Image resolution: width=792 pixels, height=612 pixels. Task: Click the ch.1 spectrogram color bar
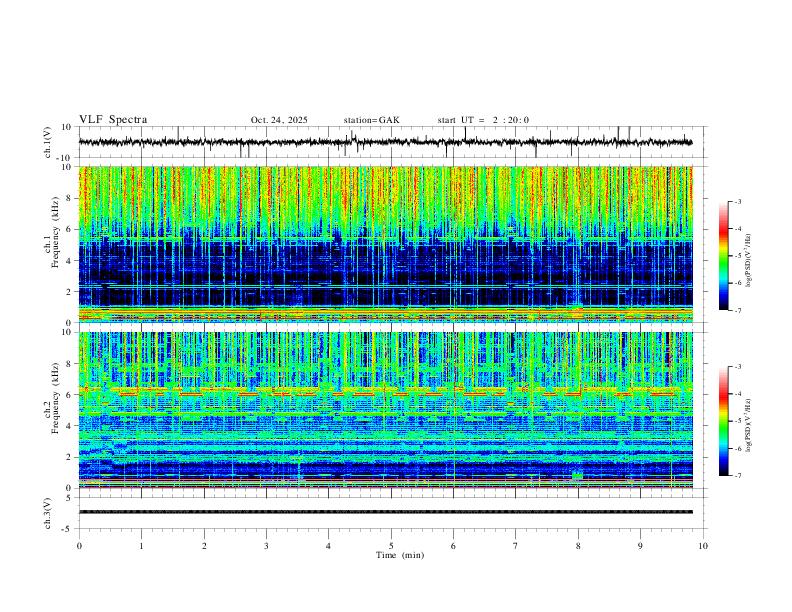point(723,256)
